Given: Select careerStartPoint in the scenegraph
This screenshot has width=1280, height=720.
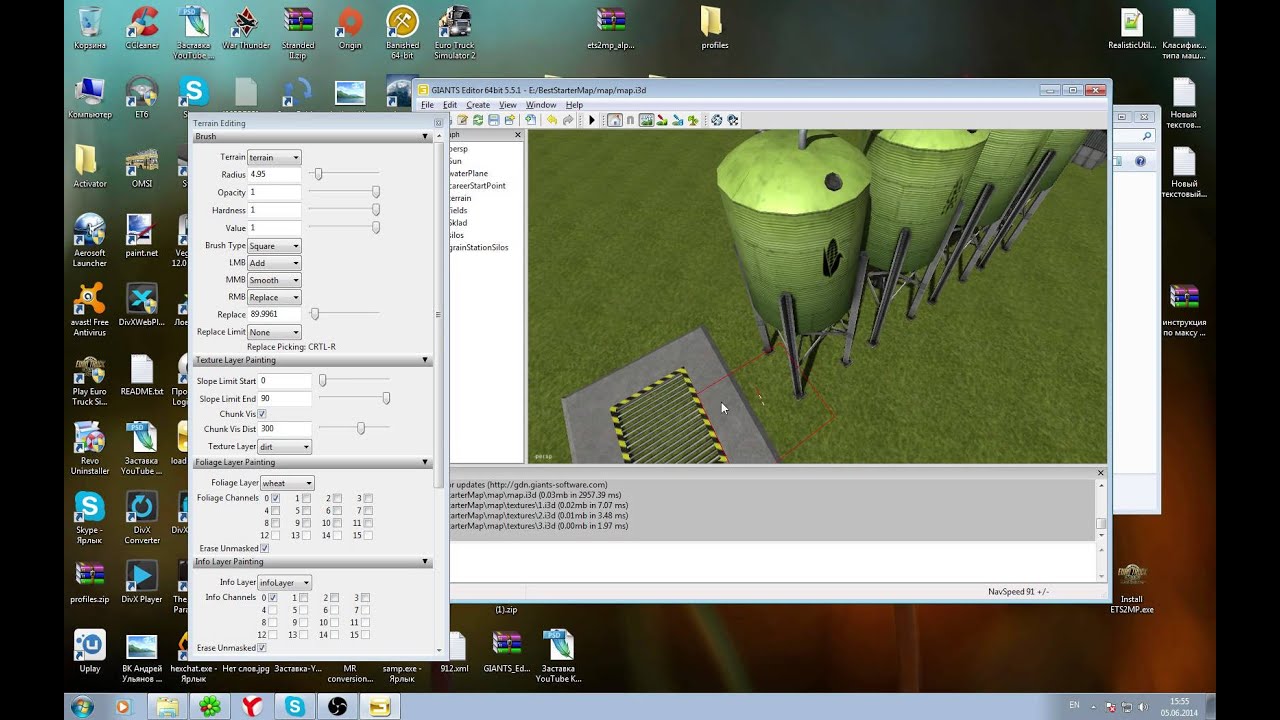Looking at the screenshot, I should [477, 186].
